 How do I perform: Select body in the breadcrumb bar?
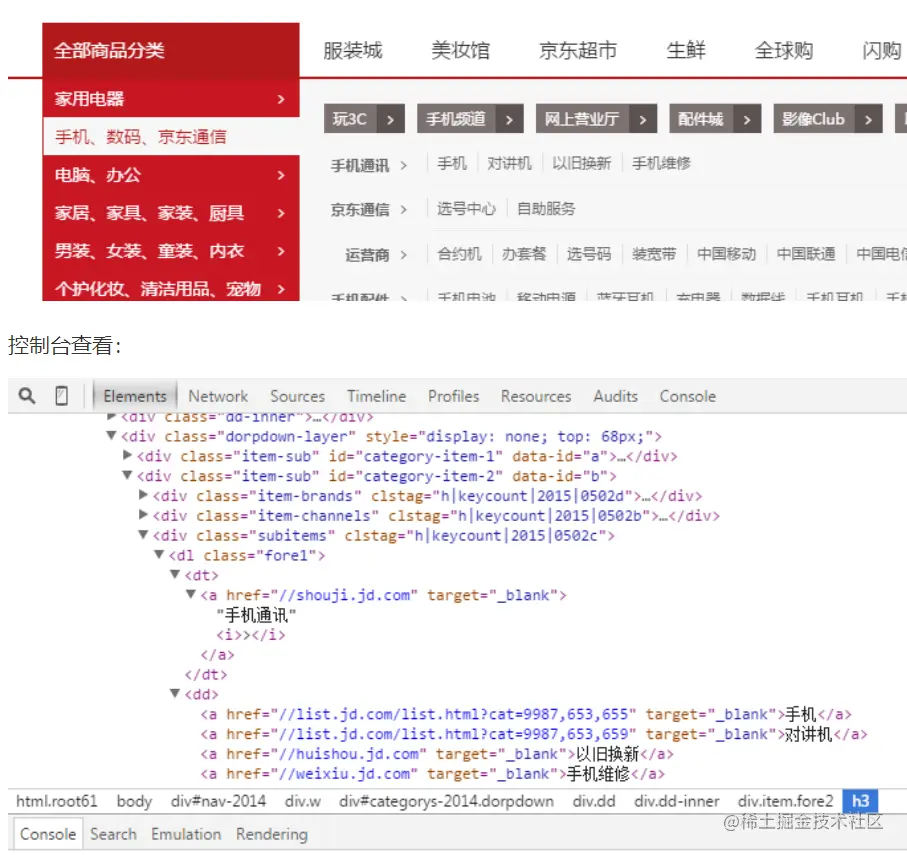click(x=134, y=801)
